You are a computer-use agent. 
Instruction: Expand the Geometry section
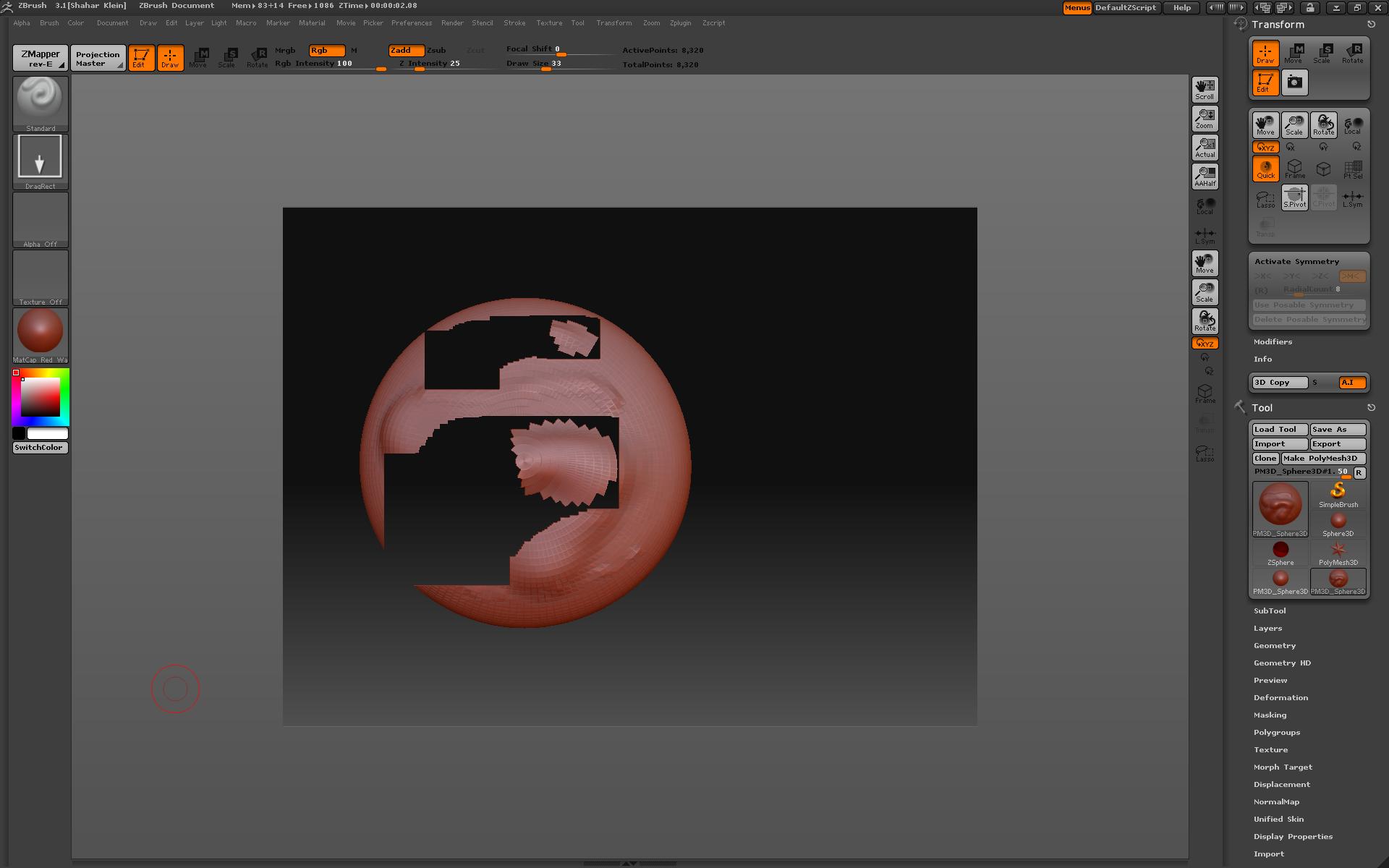click(1275, 645)
